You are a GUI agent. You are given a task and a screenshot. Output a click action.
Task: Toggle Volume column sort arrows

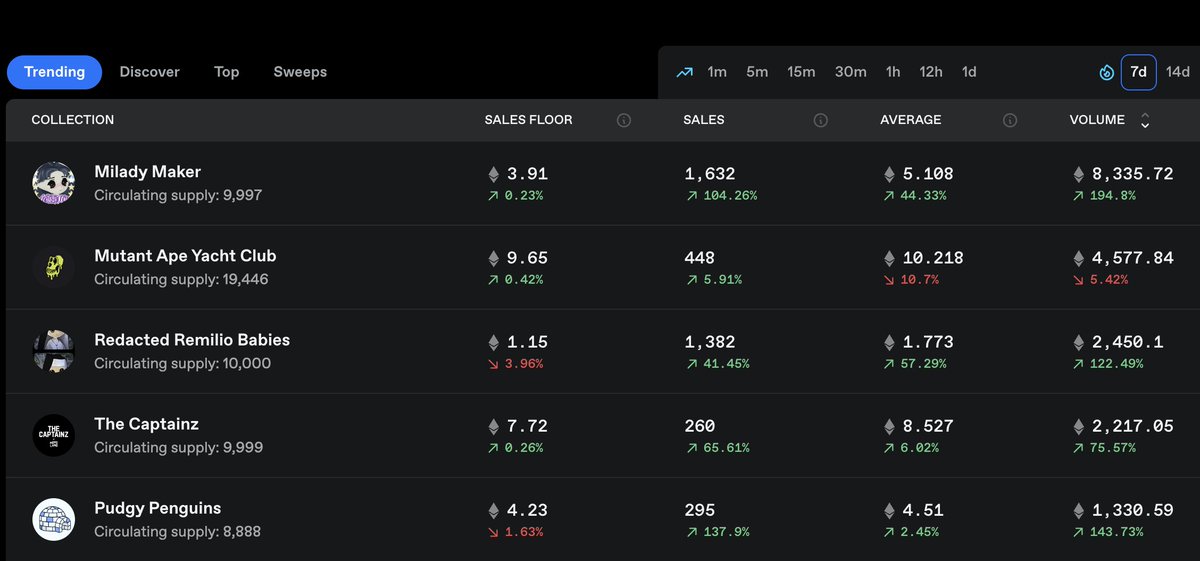1145,120
